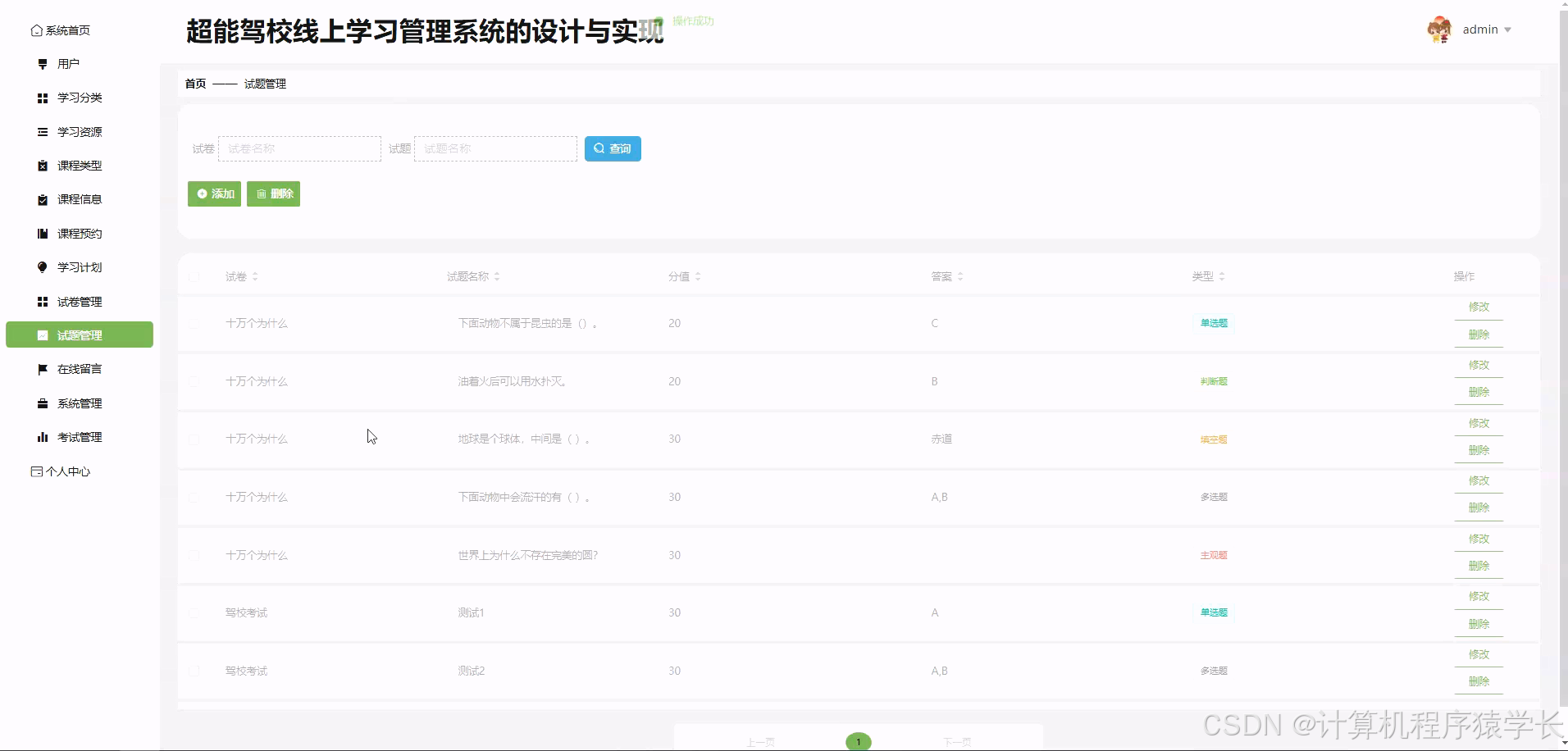Click the 个人中心 card icon
This screenshot has width=1568, height=751.
pyautogui.click(x=36, y=471)
